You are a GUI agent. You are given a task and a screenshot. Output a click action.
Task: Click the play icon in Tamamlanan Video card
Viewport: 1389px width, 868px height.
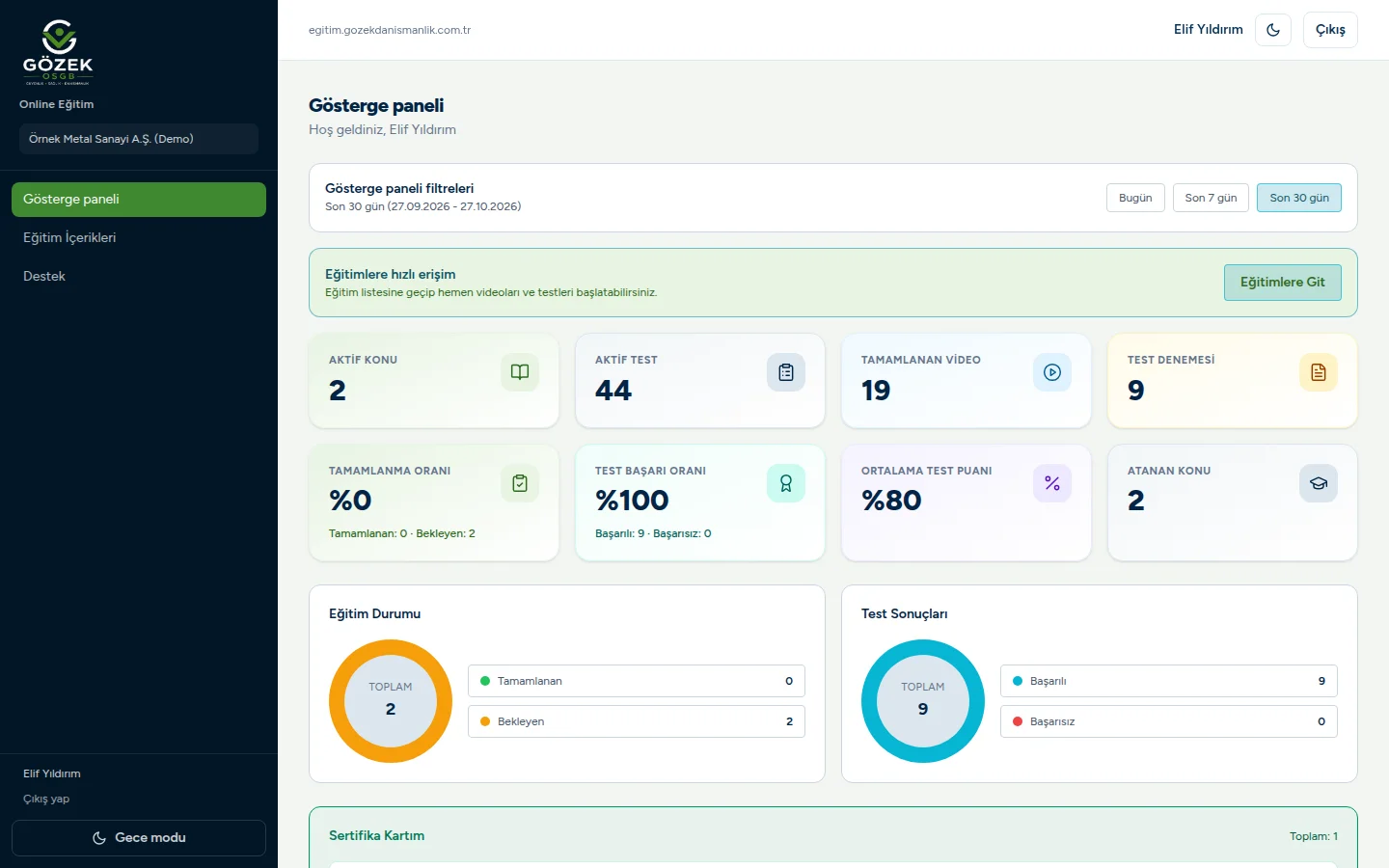coord(1052,372)
